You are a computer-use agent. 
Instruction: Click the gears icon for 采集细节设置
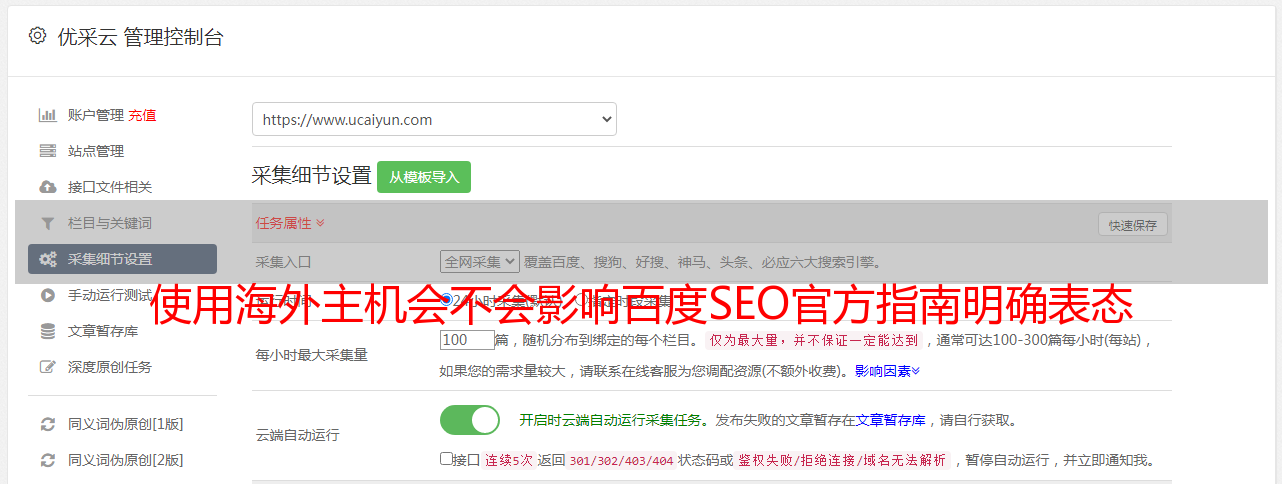[x=47, y=259]
